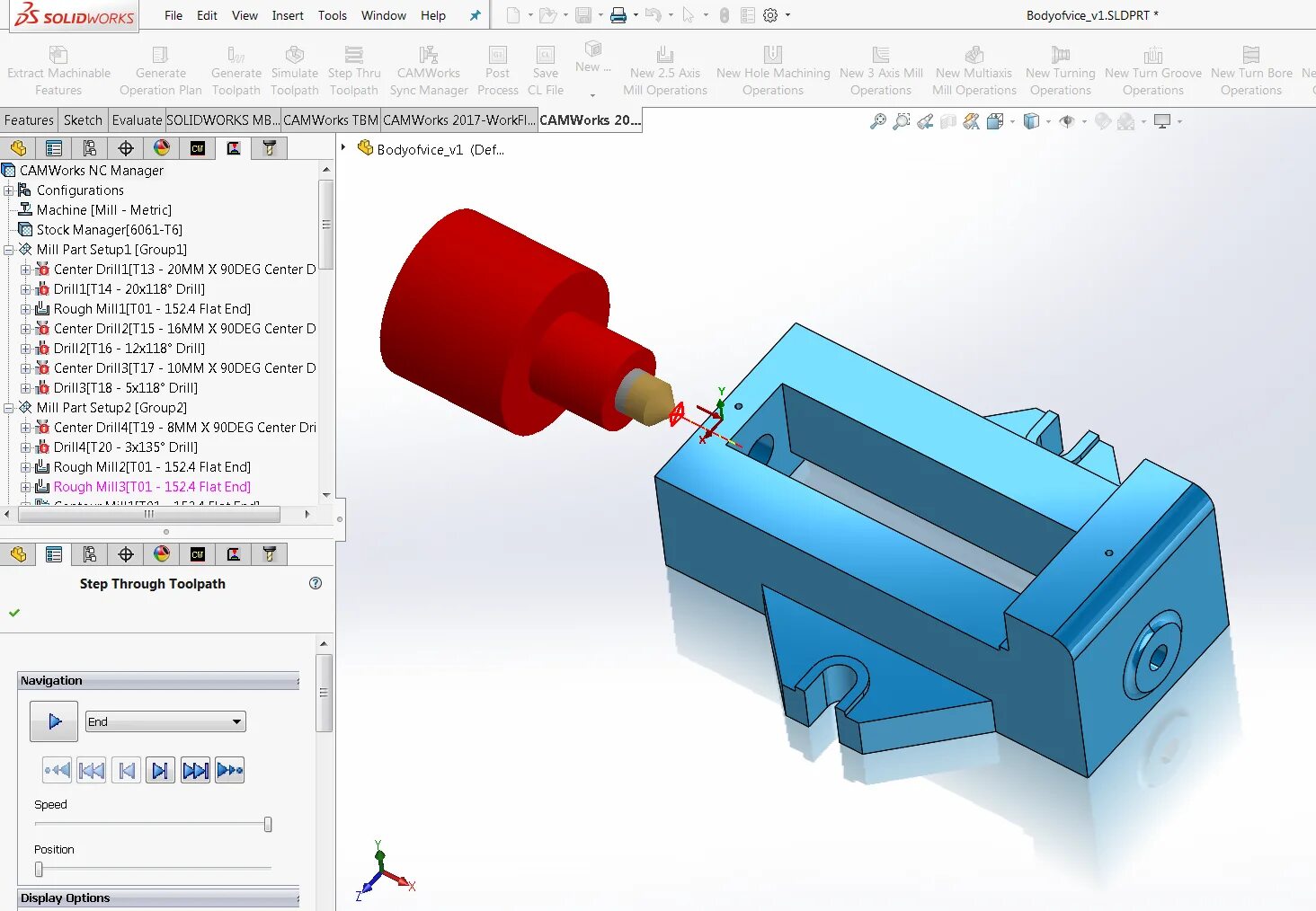1316x911 pixels.
Task: Open the End mode dropdown
Action: point(165,721)
